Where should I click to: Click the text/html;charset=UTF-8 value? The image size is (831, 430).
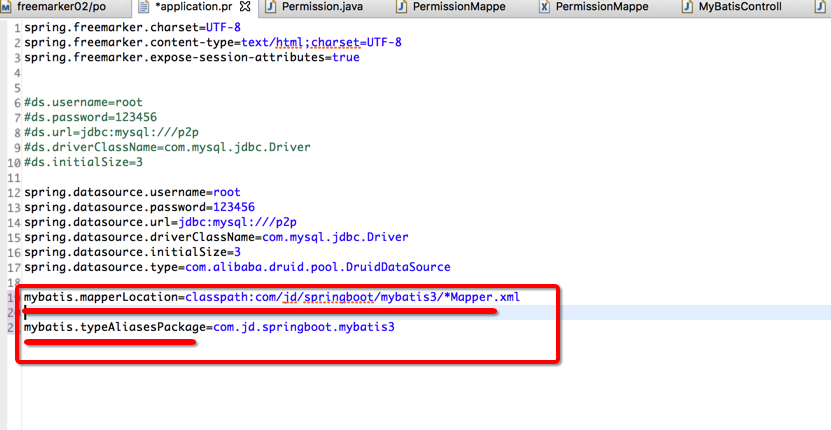[x=322, y=42]
